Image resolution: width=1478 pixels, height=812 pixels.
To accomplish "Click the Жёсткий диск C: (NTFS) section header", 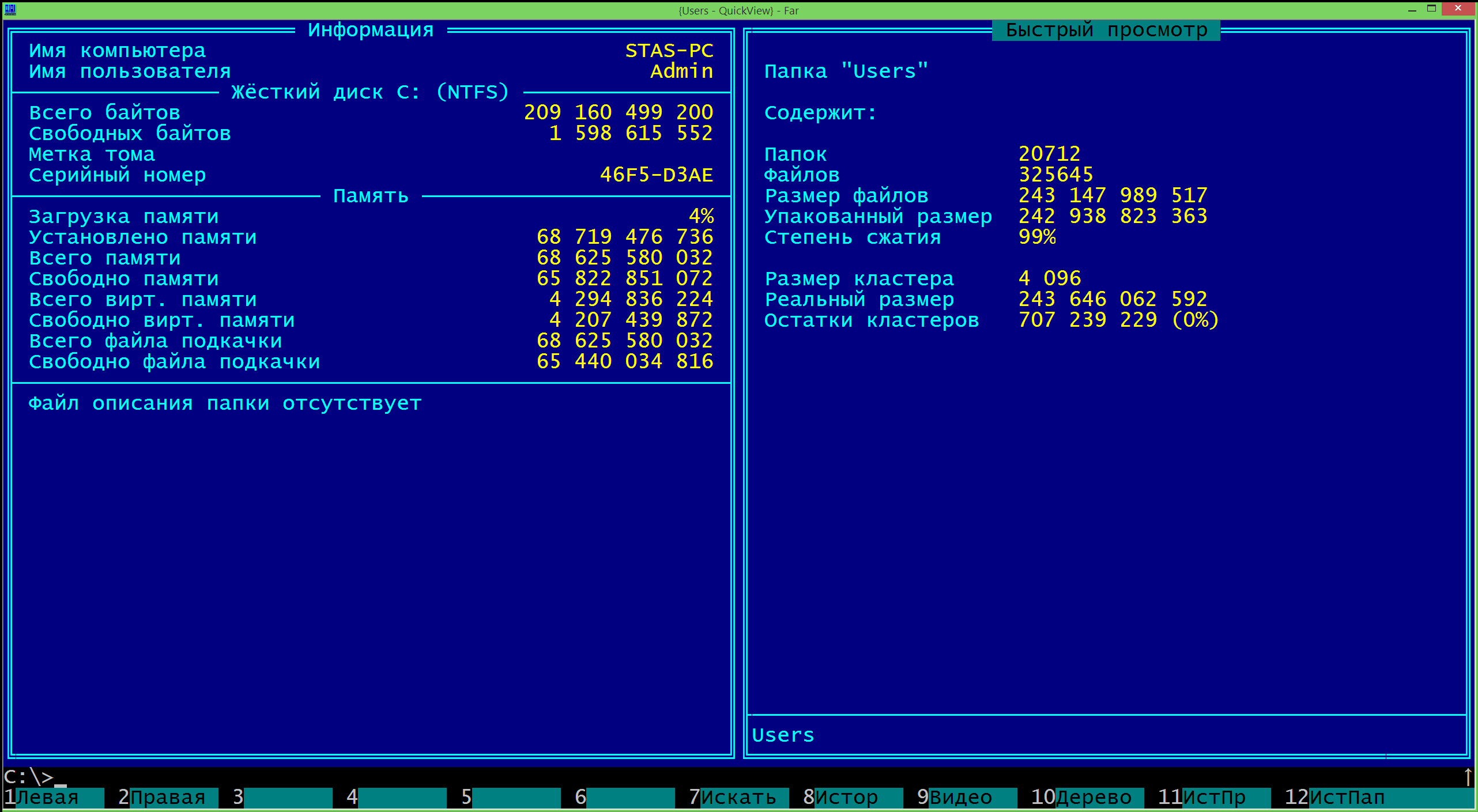I will tap(370, 92).
